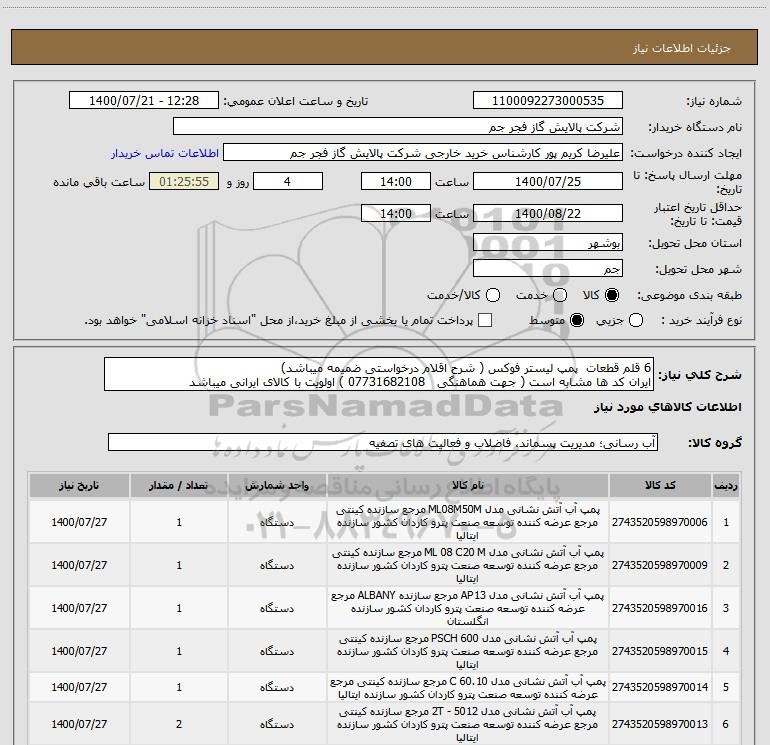Click product code ending in 970015
The width and height of the screenshot is (770, 745).
point(660,651)
